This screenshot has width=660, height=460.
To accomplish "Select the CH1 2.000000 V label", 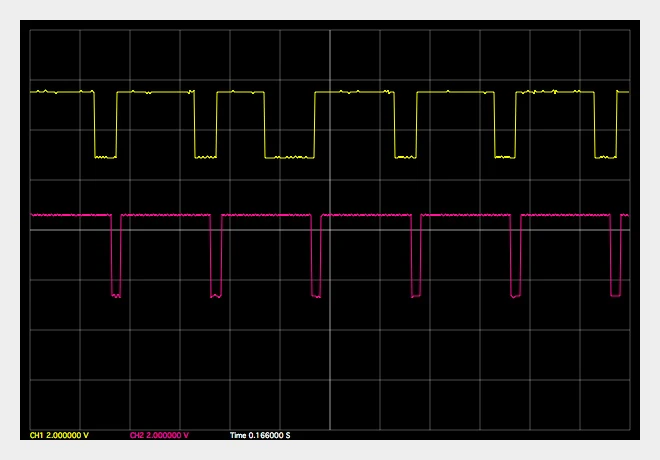I will pos(59,435).
